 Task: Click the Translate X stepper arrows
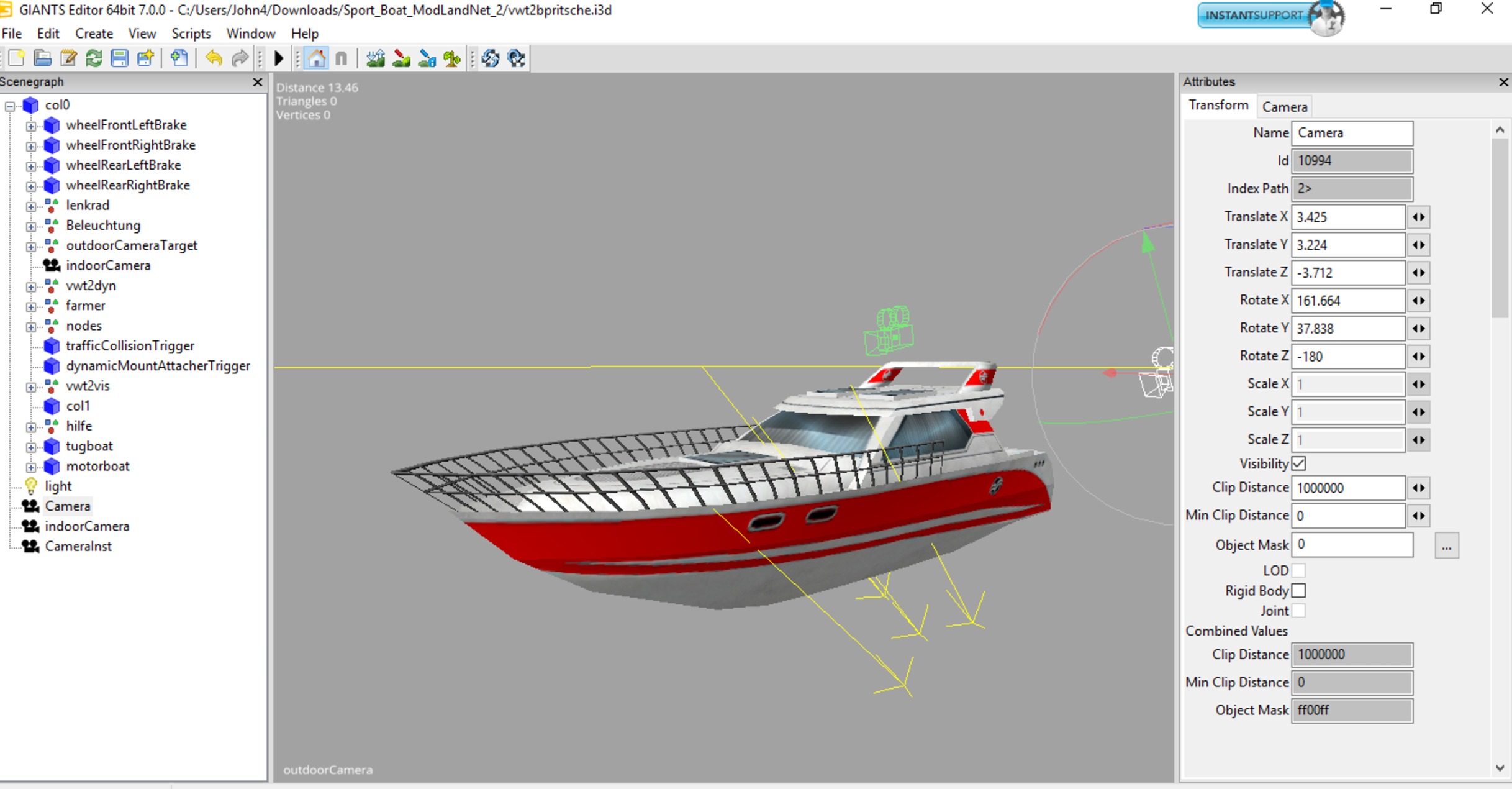[1418, 217]
